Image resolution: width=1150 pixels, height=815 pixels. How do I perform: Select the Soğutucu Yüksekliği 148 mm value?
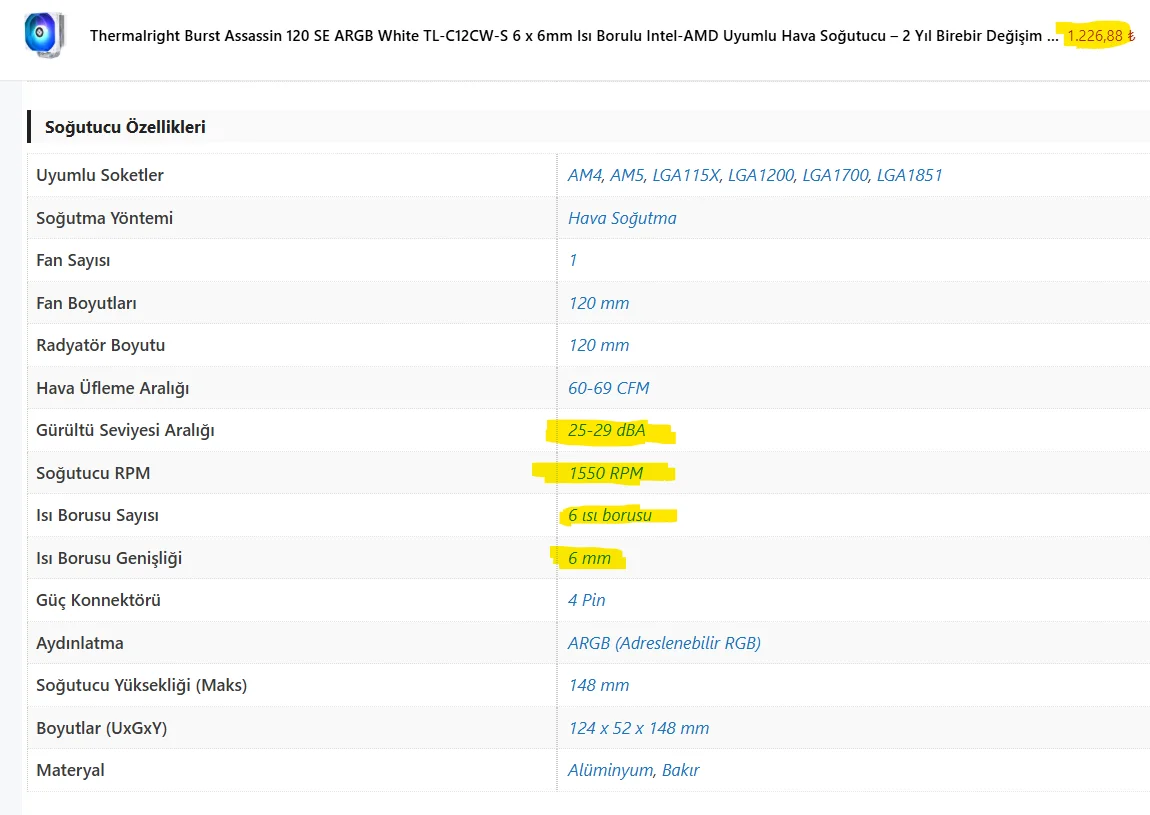(x=598, y=685)
